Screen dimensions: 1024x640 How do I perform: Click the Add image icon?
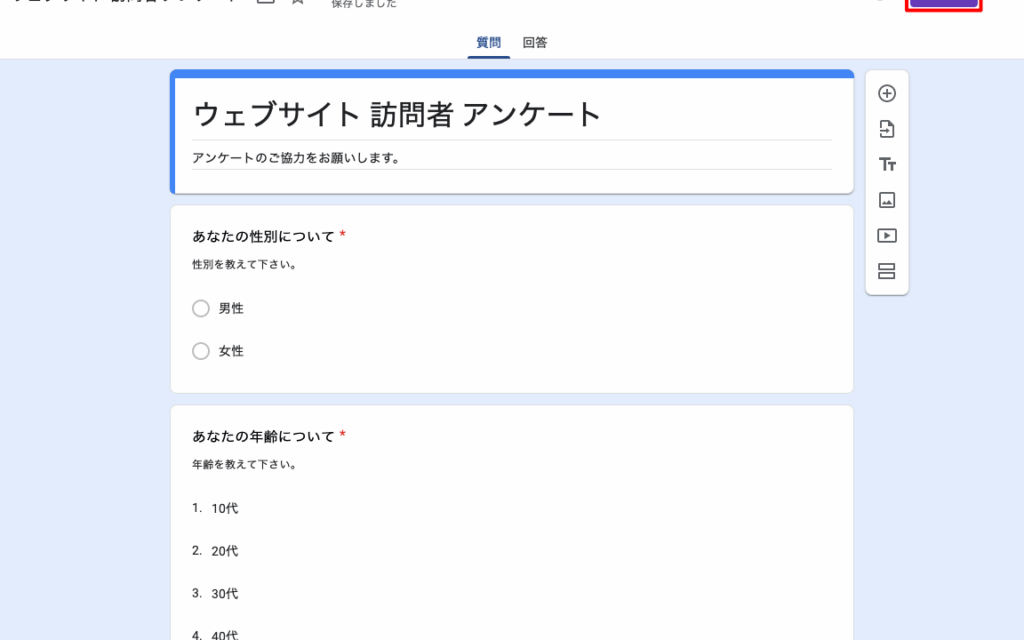tap(886, 200)
